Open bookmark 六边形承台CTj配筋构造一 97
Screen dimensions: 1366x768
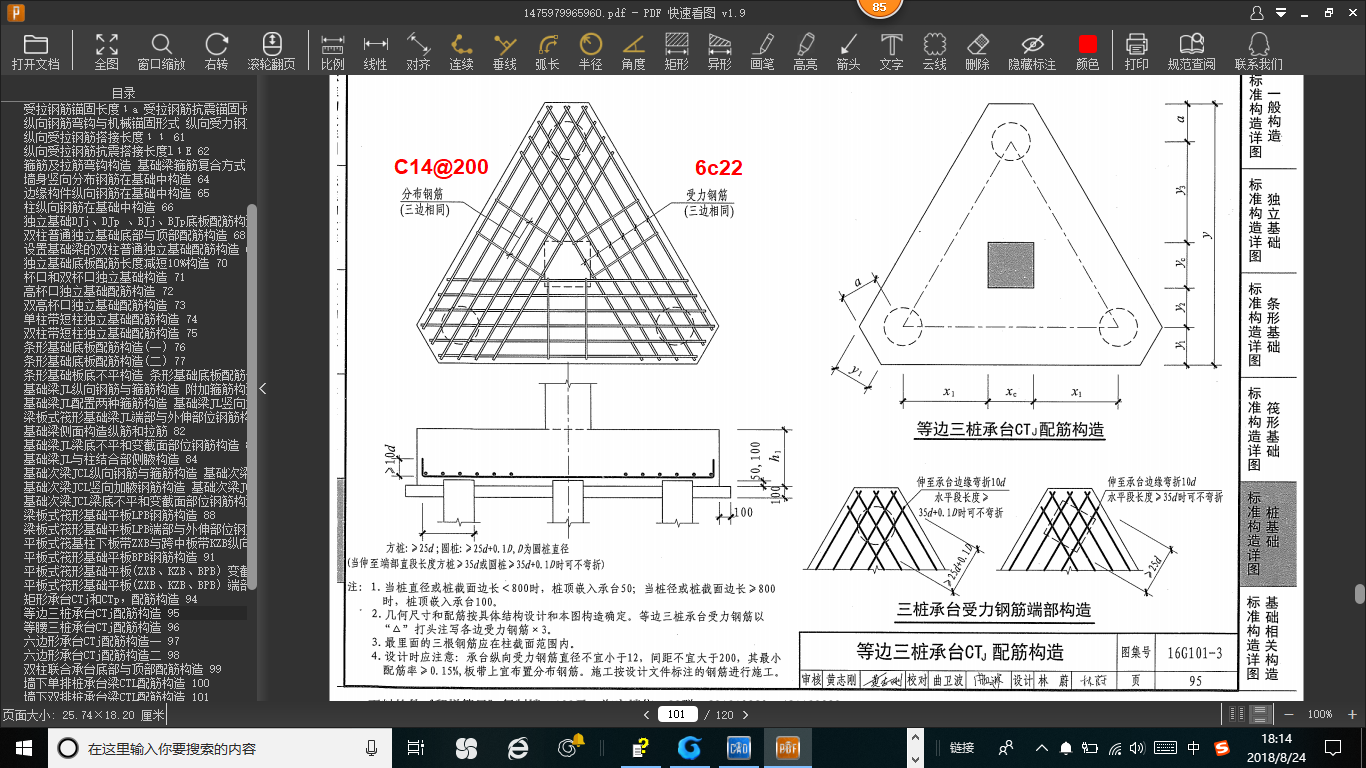click(101, 641)
